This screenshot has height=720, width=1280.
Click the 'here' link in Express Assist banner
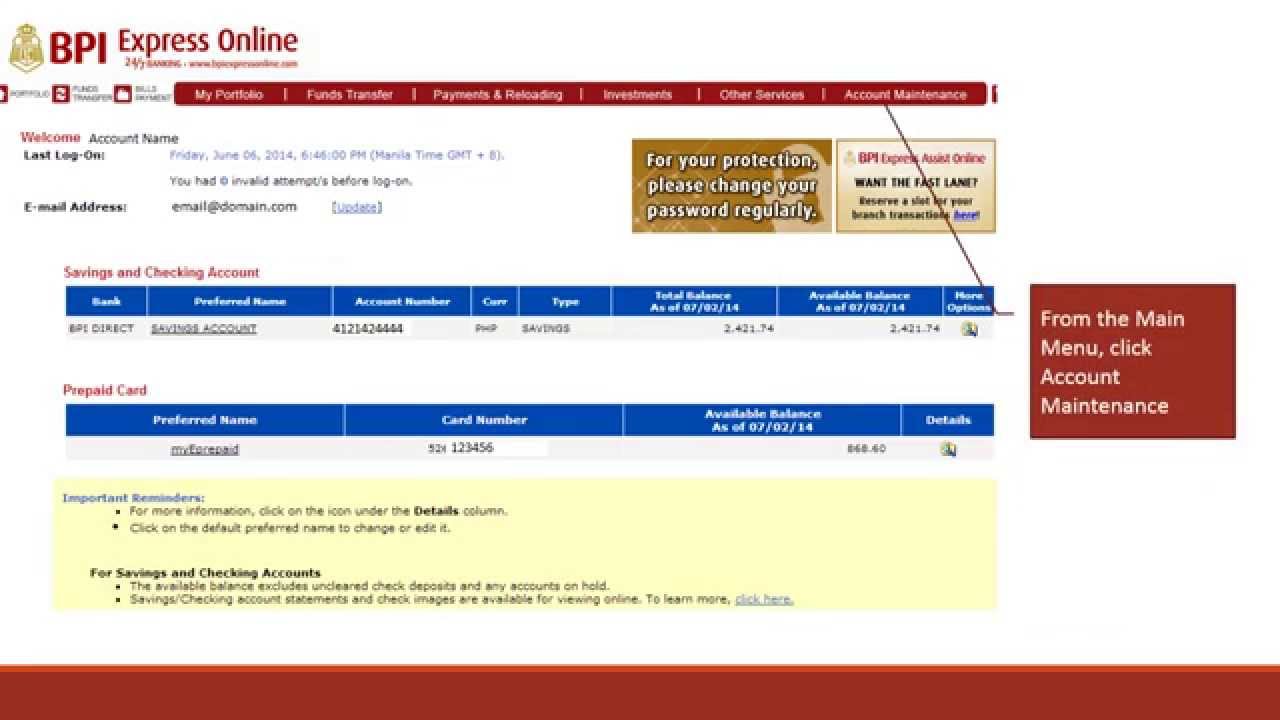click(965, 215)
